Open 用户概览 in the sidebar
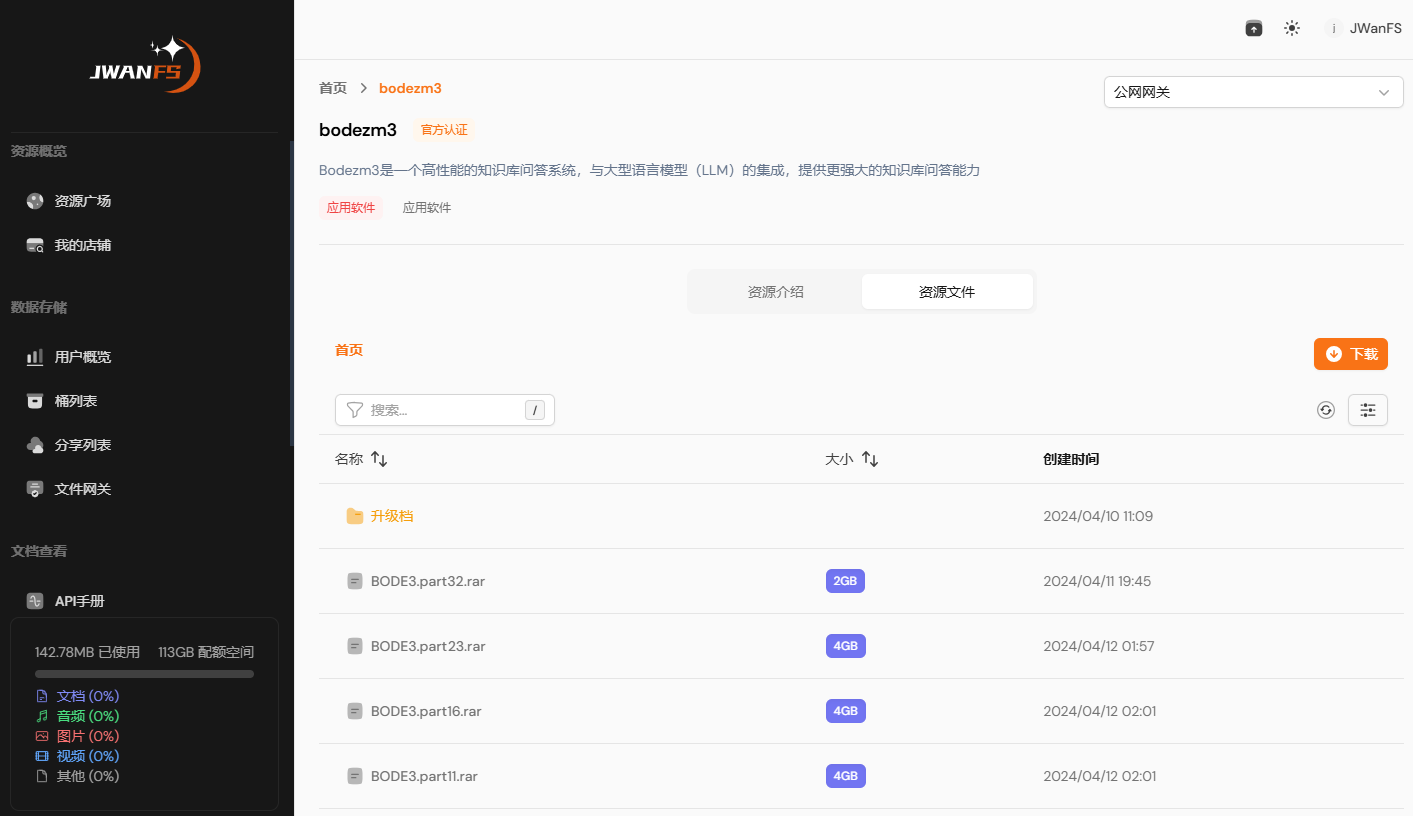The height and width of the screenshot is (816, 1413). (x=83, y=357)
